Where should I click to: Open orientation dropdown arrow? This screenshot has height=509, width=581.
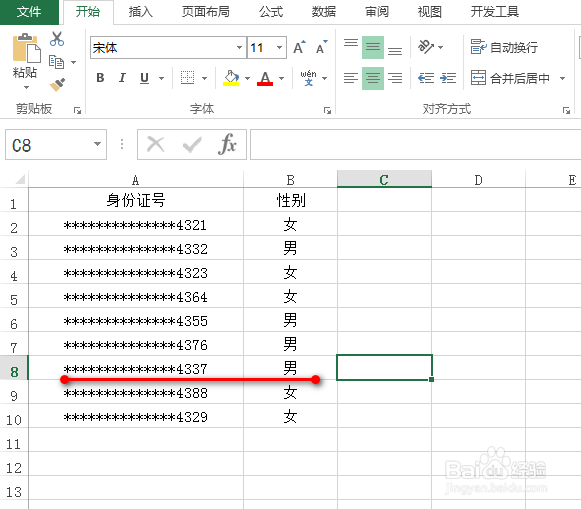tap(441, 47)
